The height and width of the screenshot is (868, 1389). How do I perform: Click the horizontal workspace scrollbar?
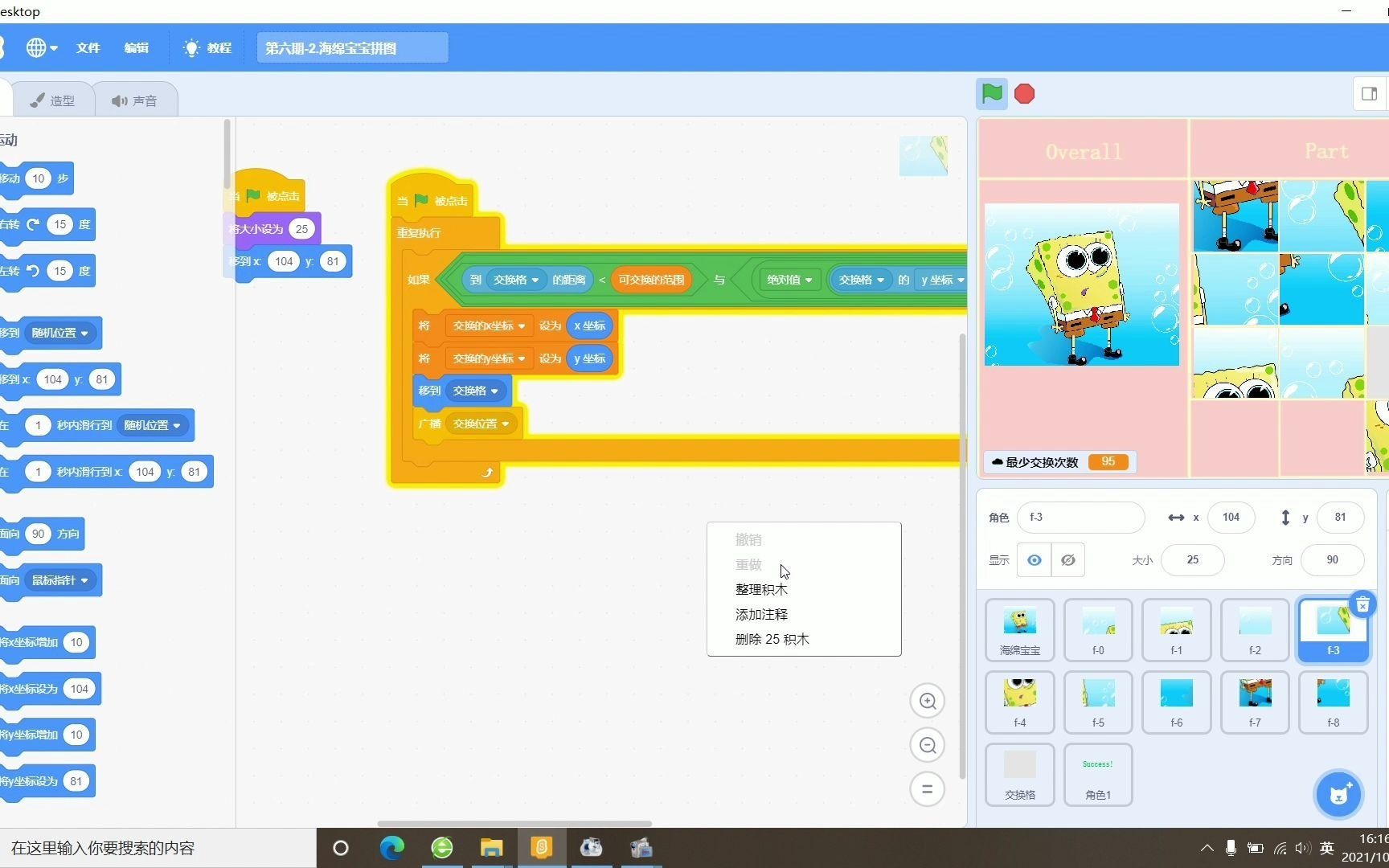[x=514, y=824]
